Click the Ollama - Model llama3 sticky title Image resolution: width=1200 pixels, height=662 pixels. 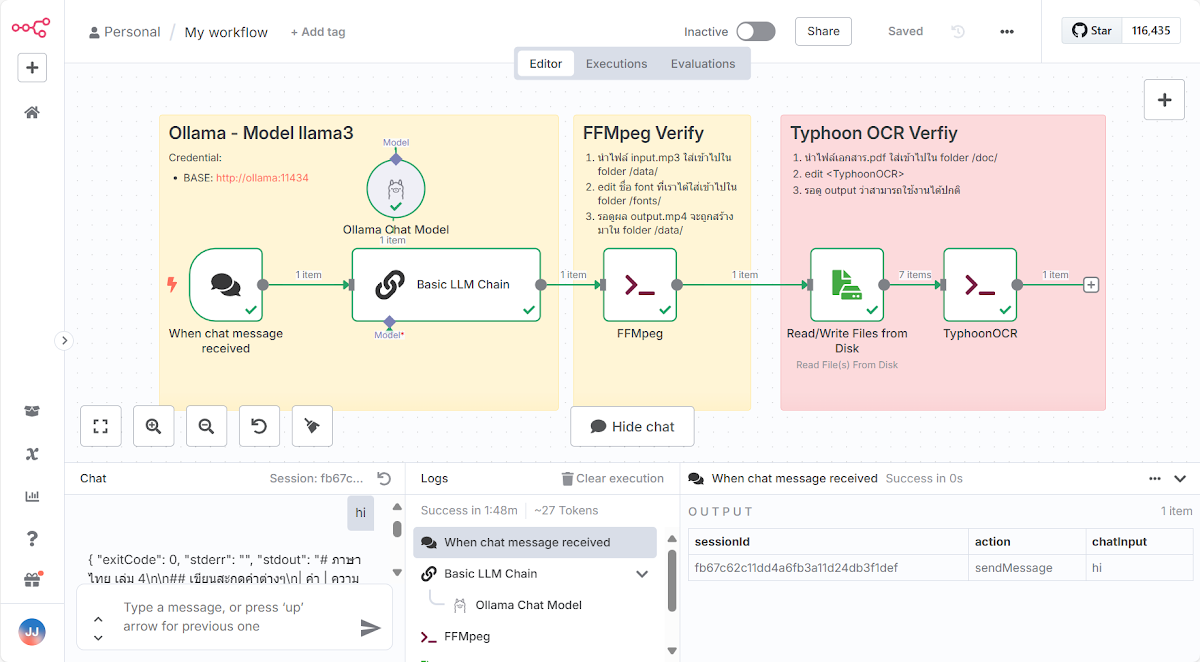click(x=261, y=133)
